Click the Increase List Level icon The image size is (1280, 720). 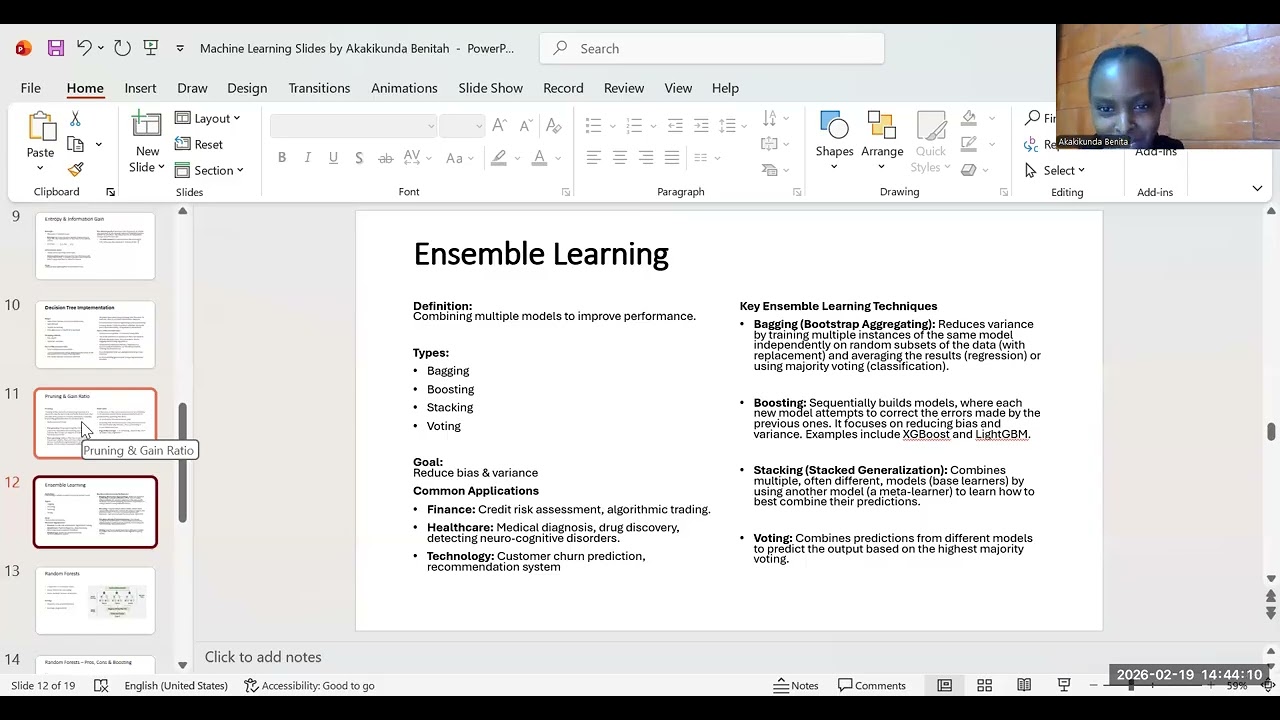(701, 125)
